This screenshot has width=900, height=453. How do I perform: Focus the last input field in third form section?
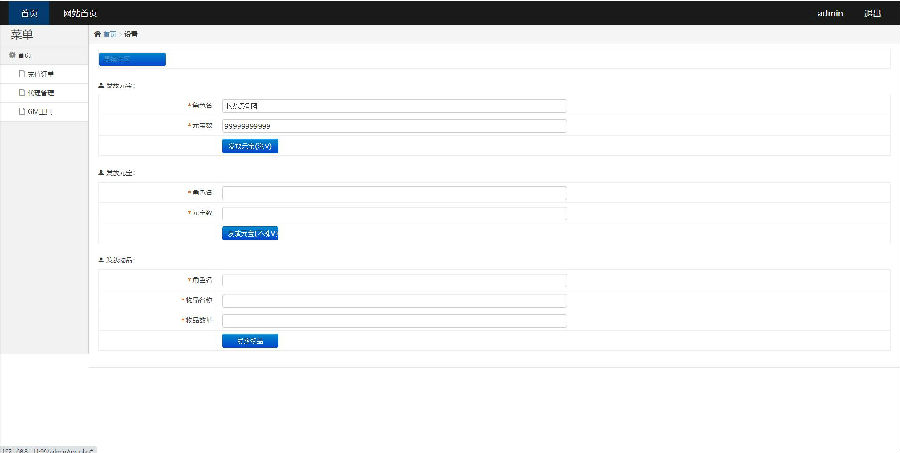coord(394,321)
